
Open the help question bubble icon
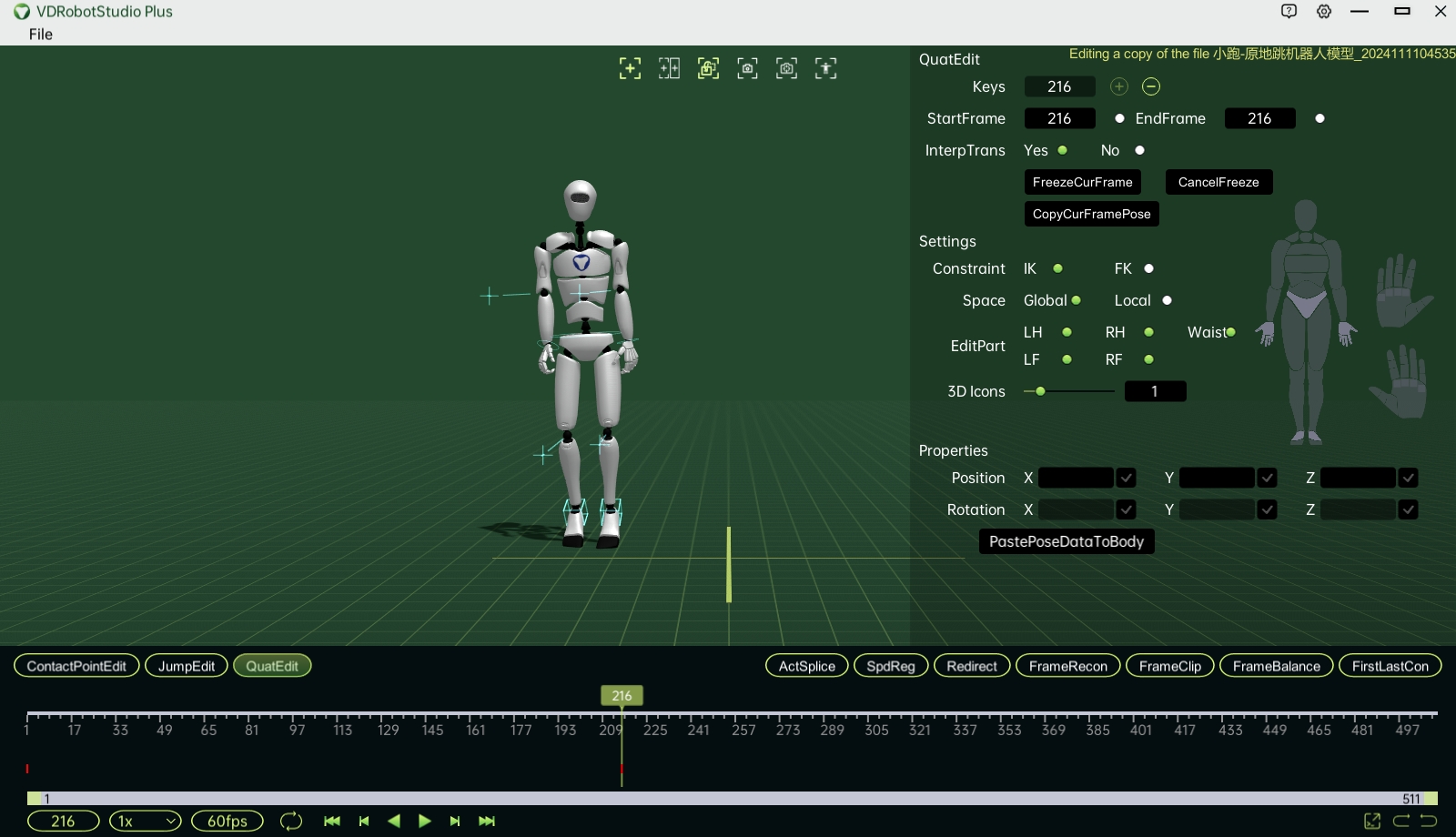coord(1289,12)
